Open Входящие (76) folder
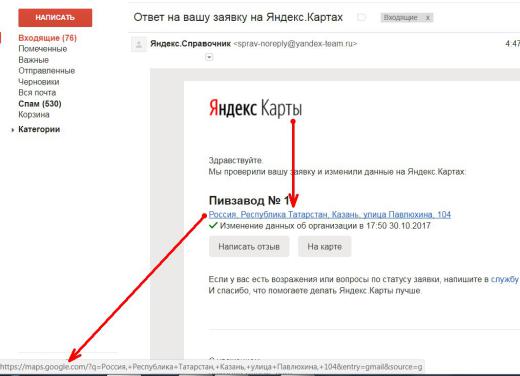 pos(47,38)
